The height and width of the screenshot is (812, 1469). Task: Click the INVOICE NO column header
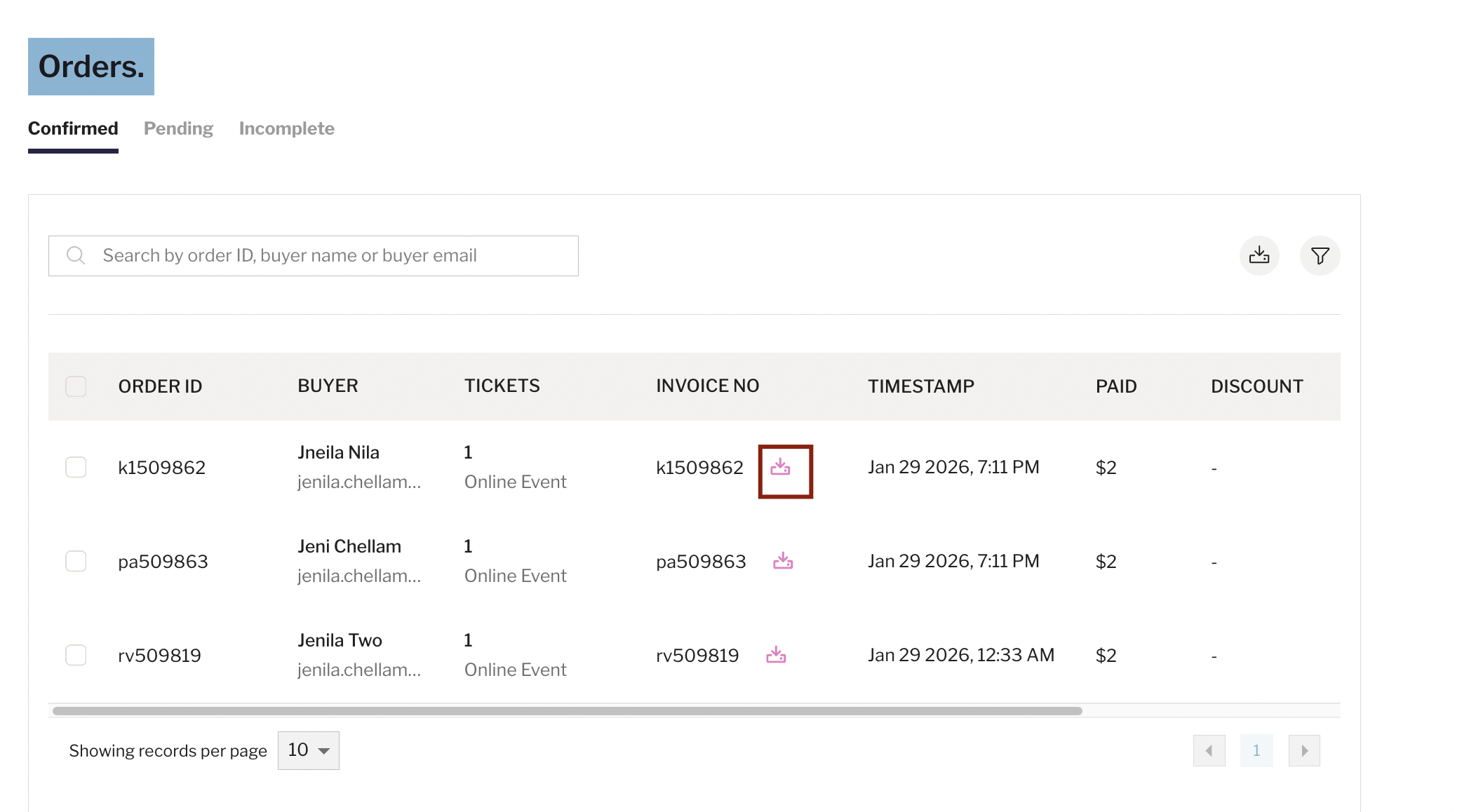point(707,386)
